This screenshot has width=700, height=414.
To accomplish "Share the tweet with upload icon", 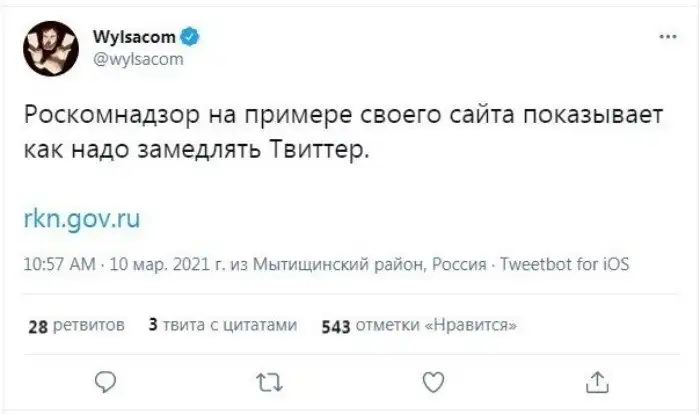I will pyautogui.click(x=596, y=381).
